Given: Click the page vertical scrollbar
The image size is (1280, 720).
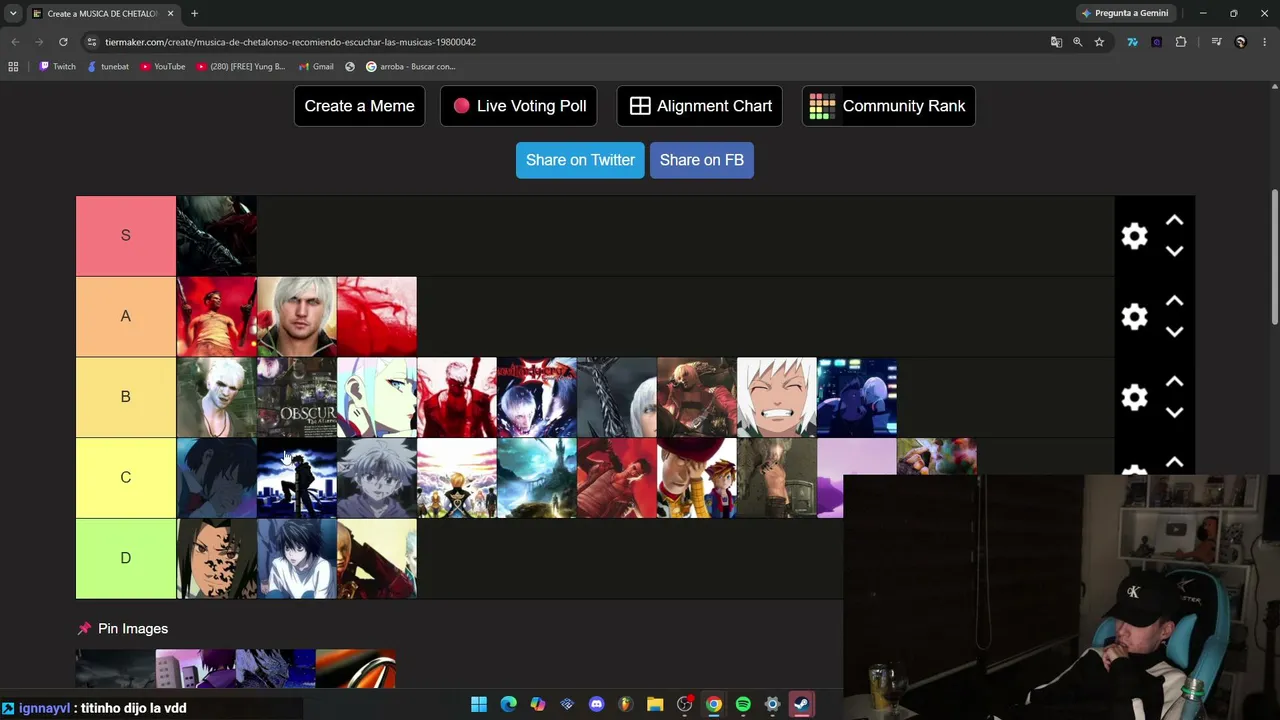Looking at the screenshot, I should click(1274, 257).
